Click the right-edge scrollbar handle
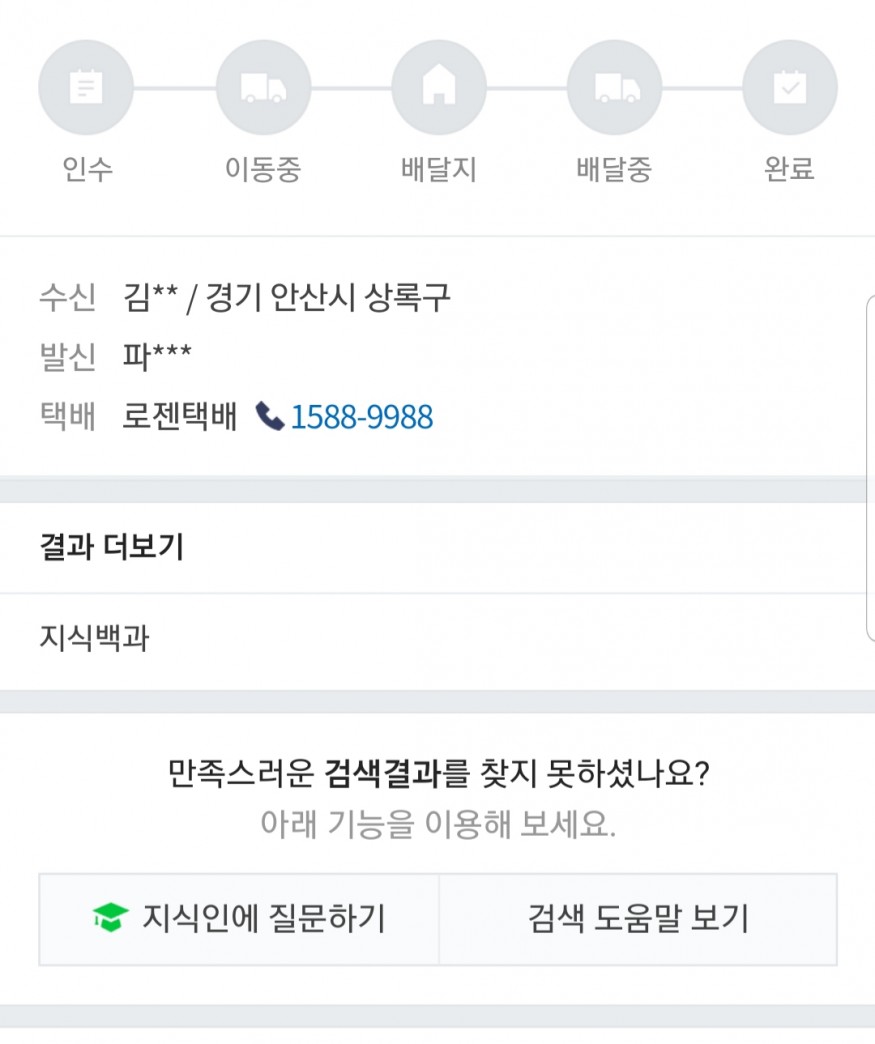The height and width of the screenshot is (1044, 875). (870, 467)
